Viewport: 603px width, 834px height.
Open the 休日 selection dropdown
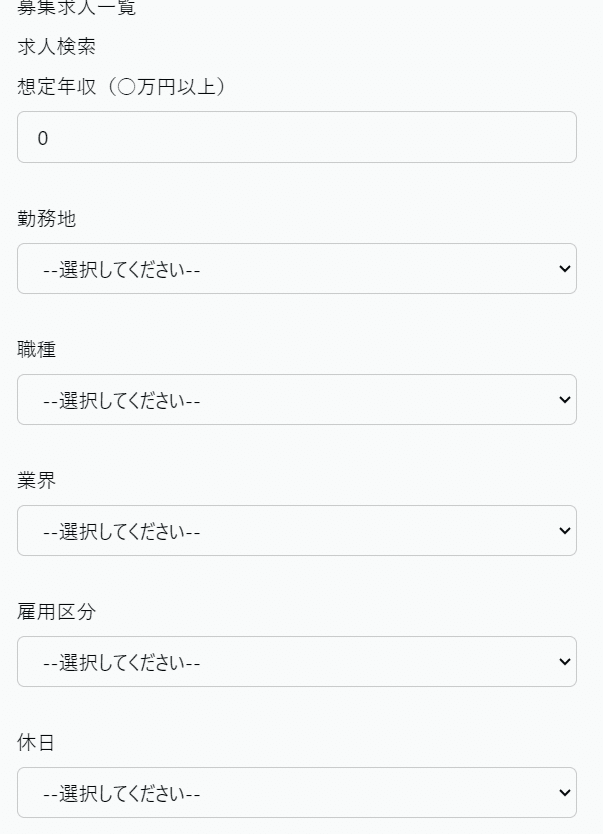coord(296,793)
